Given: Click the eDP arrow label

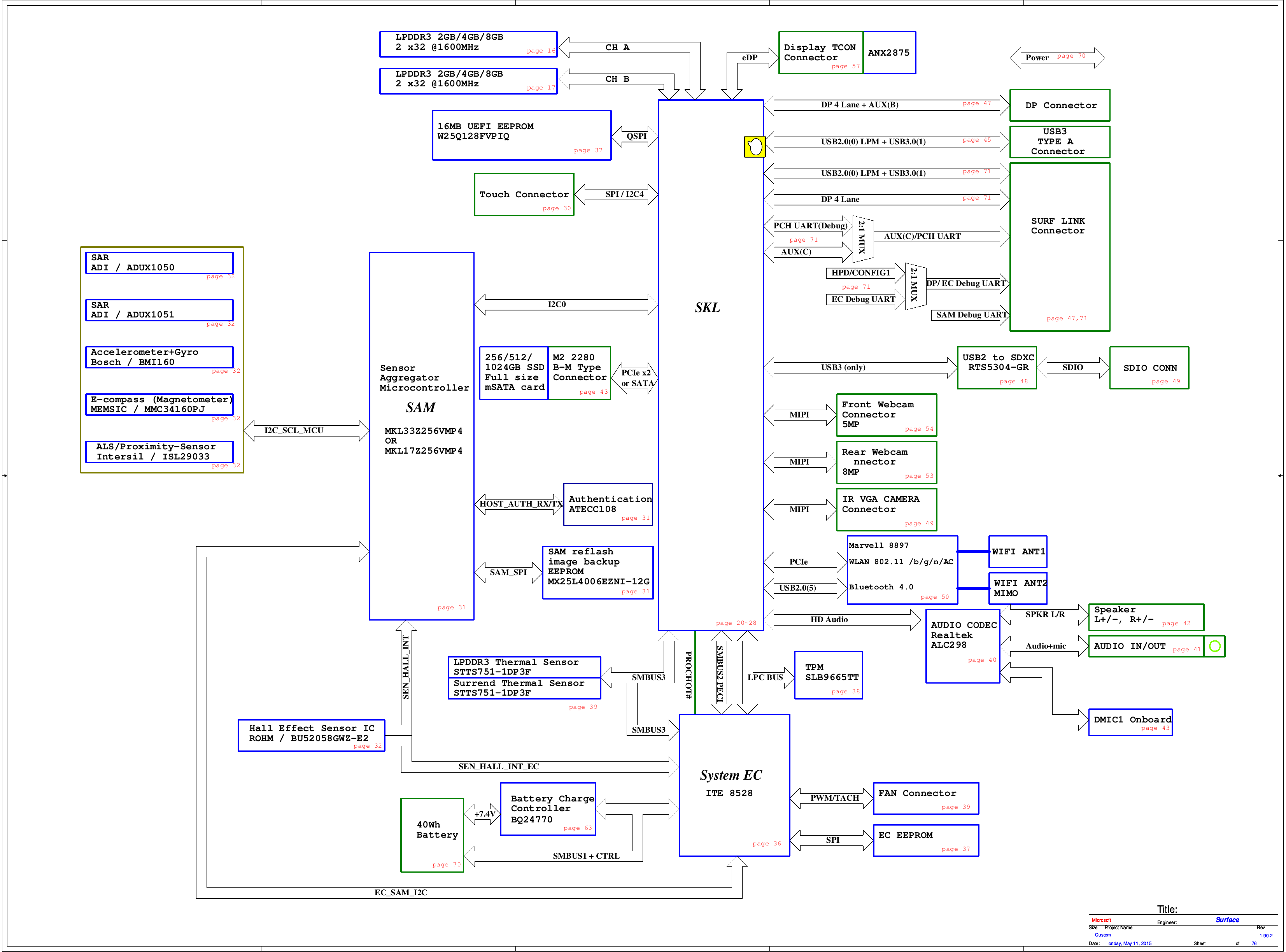Looking at the screenshot, I should (749, 58).
